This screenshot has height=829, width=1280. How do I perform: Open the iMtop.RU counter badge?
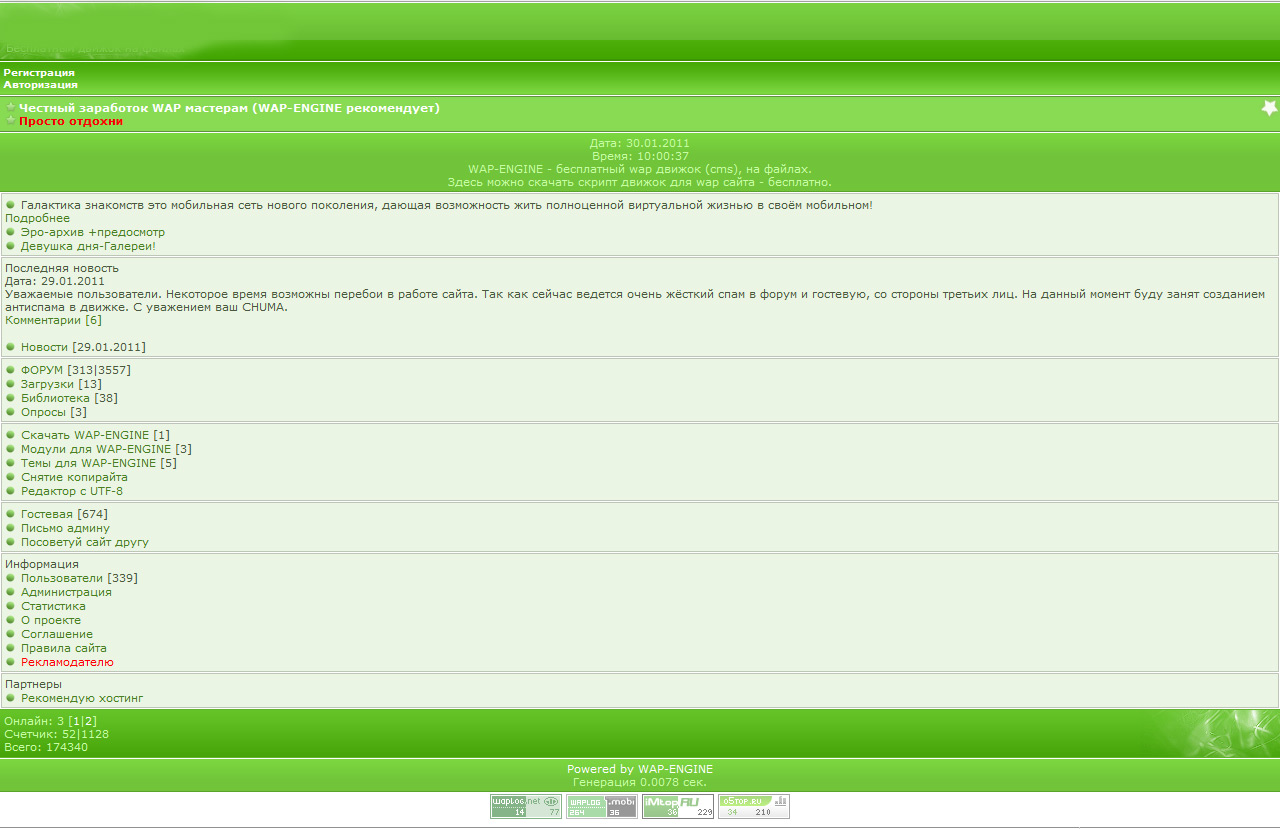[678, 806]
